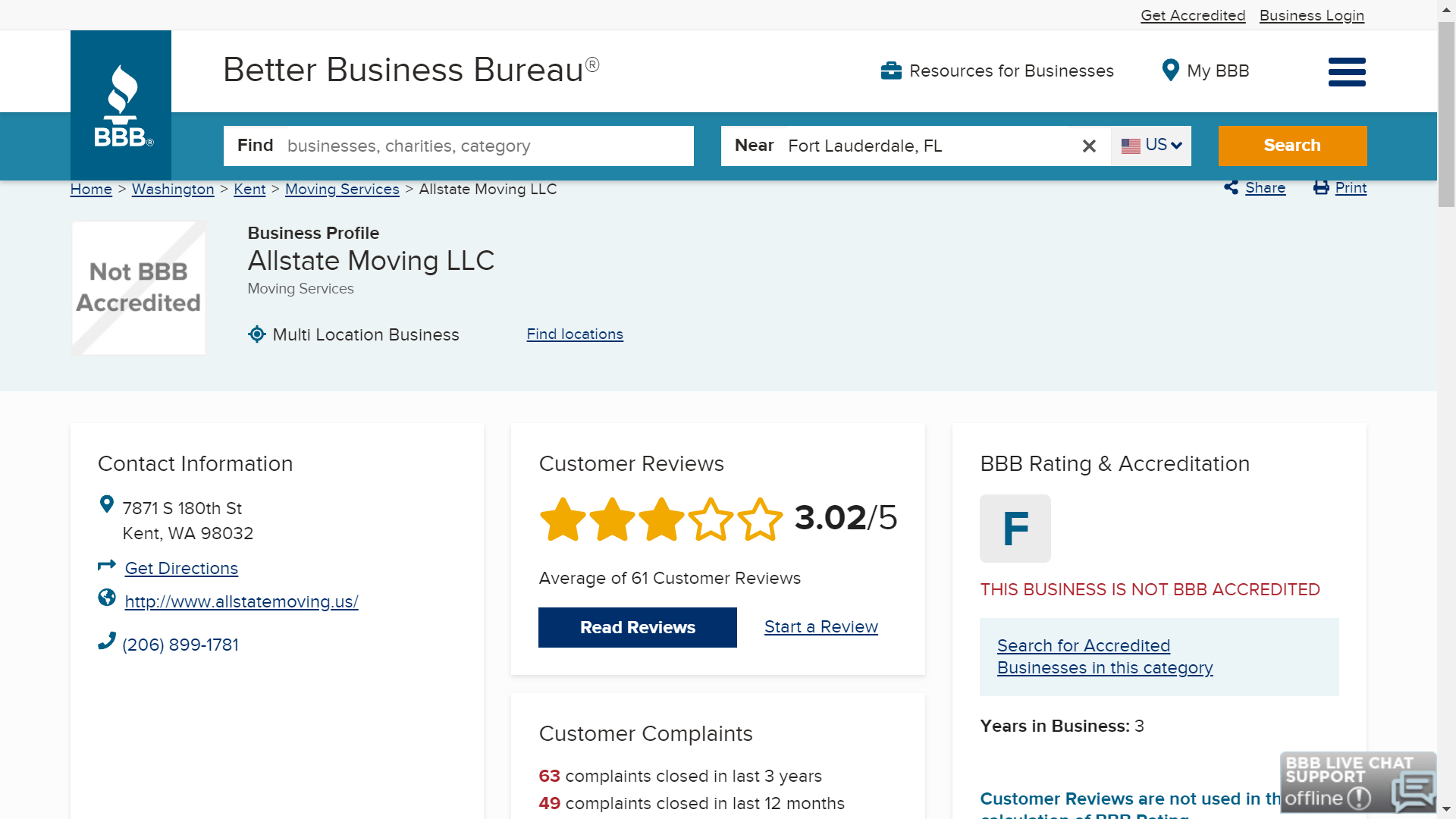
Task: Click Years in Business text
Action: coord(1062,726)
